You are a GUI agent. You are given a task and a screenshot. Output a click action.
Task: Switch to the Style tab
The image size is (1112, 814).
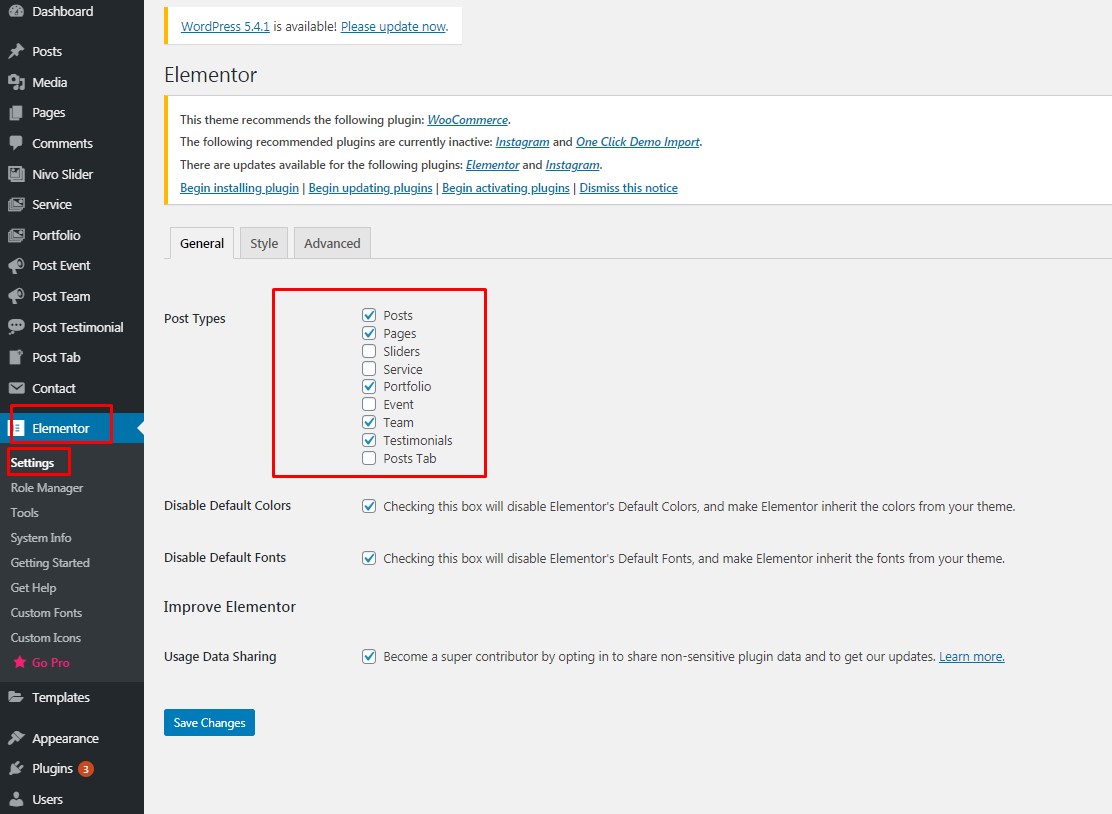[264, 243]
